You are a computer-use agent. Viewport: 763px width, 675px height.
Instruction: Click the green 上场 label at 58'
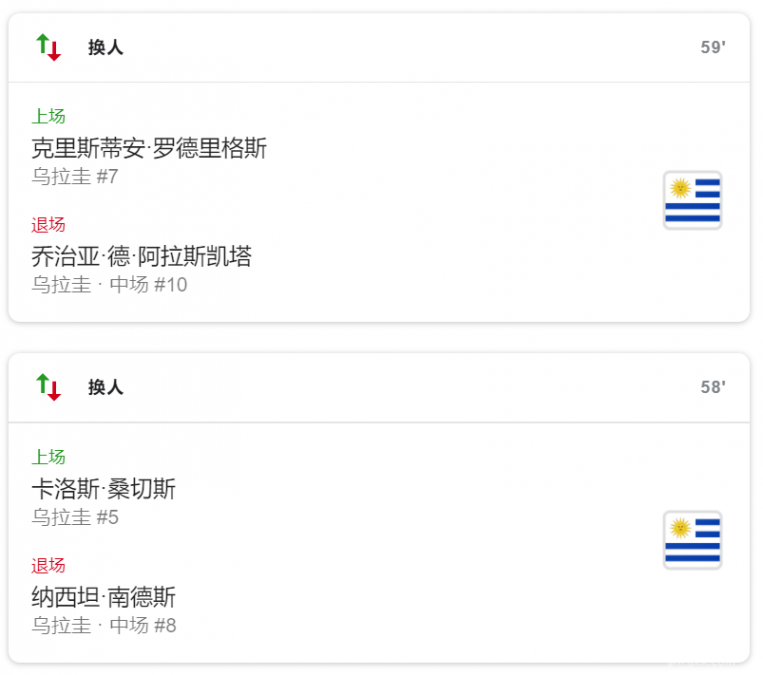pyautogui.click(x=48, y=457)
